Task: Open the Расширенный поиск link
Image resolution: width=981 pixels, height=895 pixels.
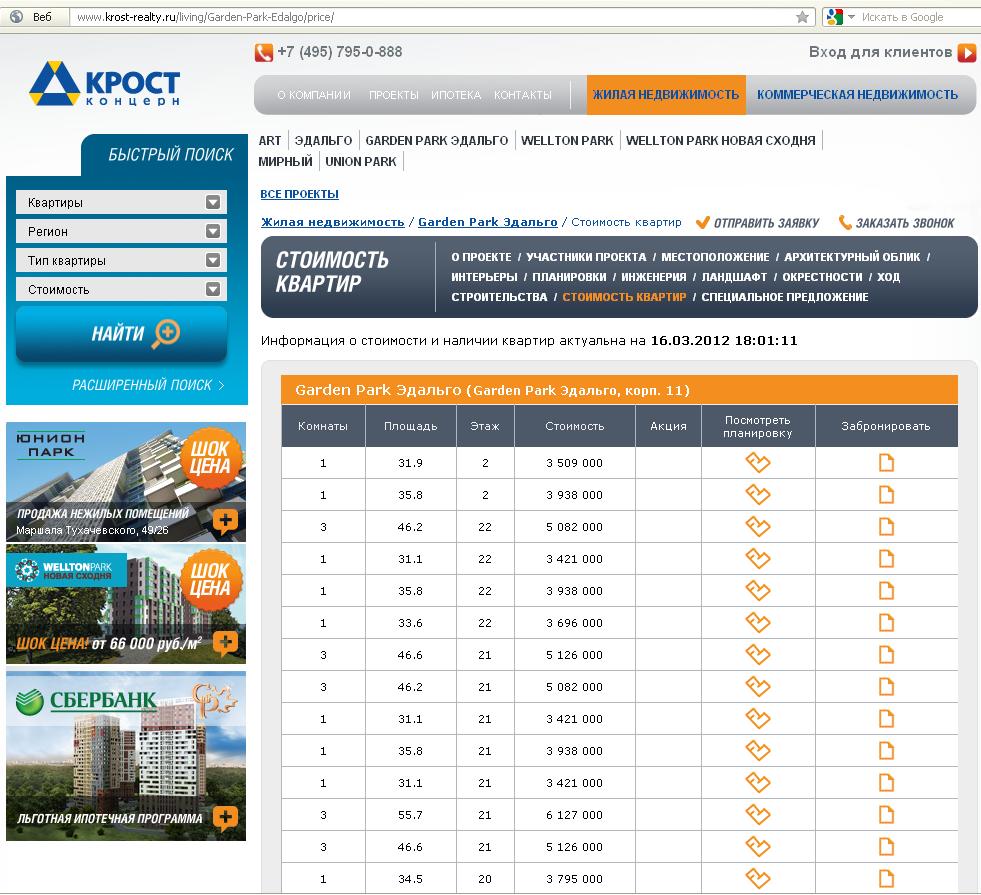Action: (x=148, y=385)
